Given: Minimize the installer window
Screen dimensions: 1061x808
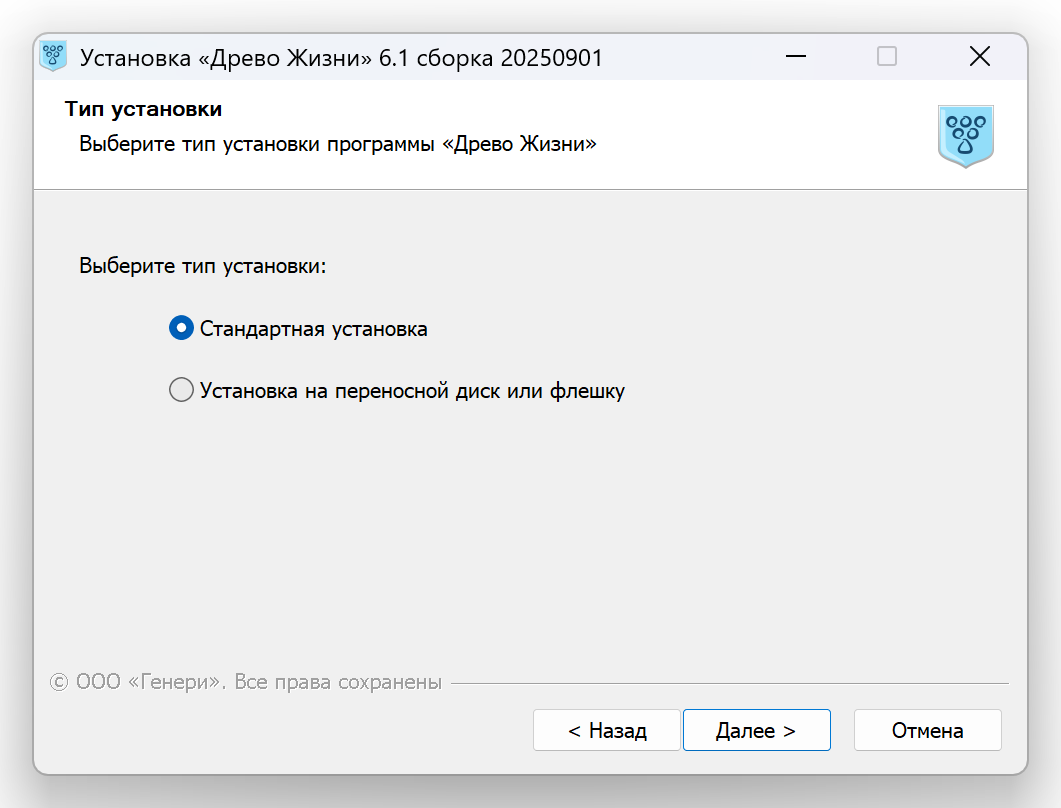Looking at the screenshot, I should click(x=796, y=56).
